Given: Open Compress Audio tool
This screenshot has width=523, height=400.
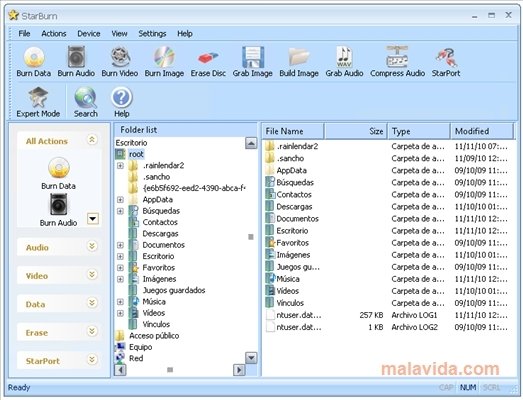Looking at the screenshot, I should [x=397, y=62].
